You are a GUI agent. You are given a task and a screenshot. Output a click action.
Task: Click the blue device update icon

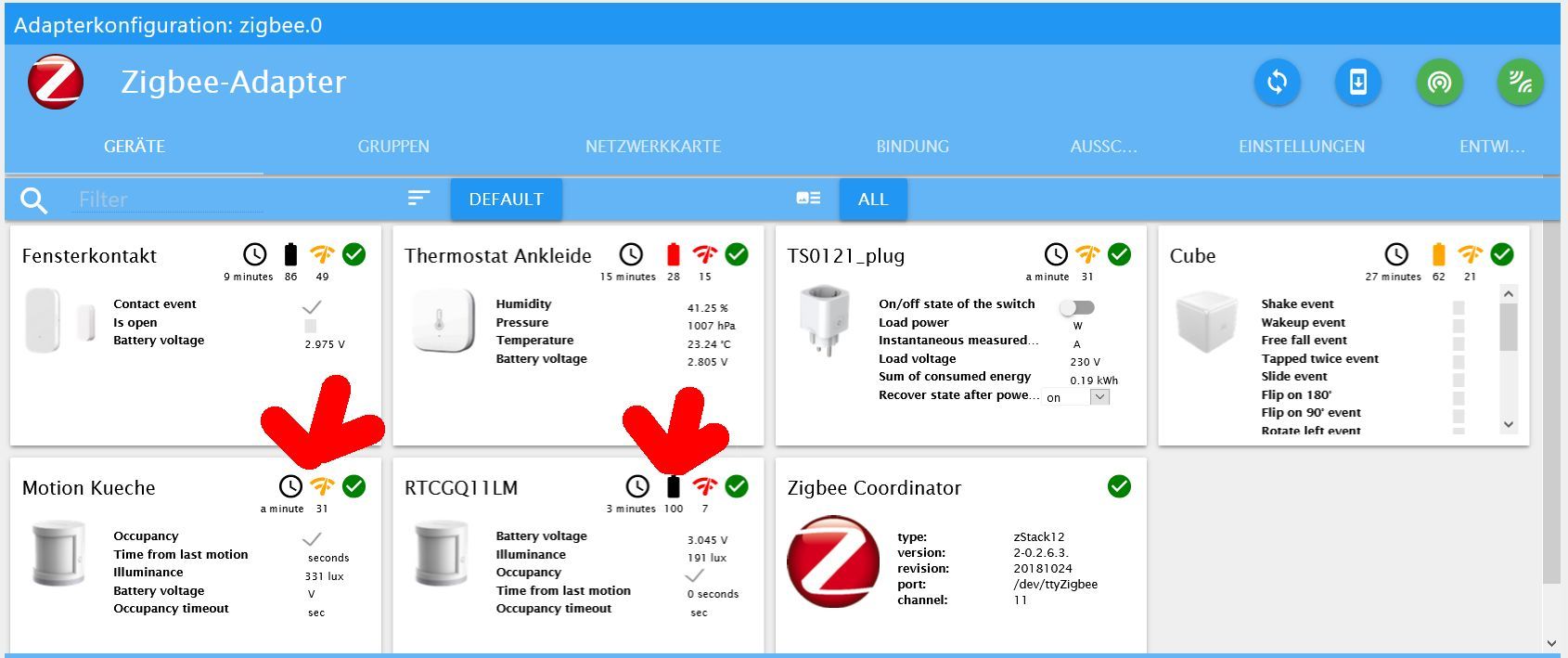tap(1358, 83)
